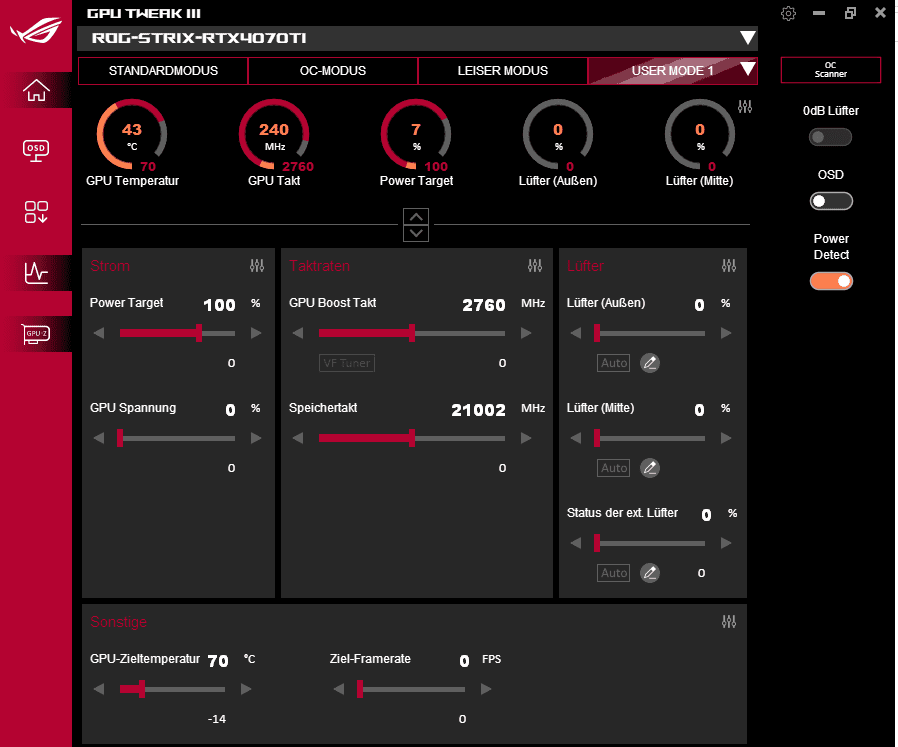Open the Lüfter panel settings icon

pos(729,266)
